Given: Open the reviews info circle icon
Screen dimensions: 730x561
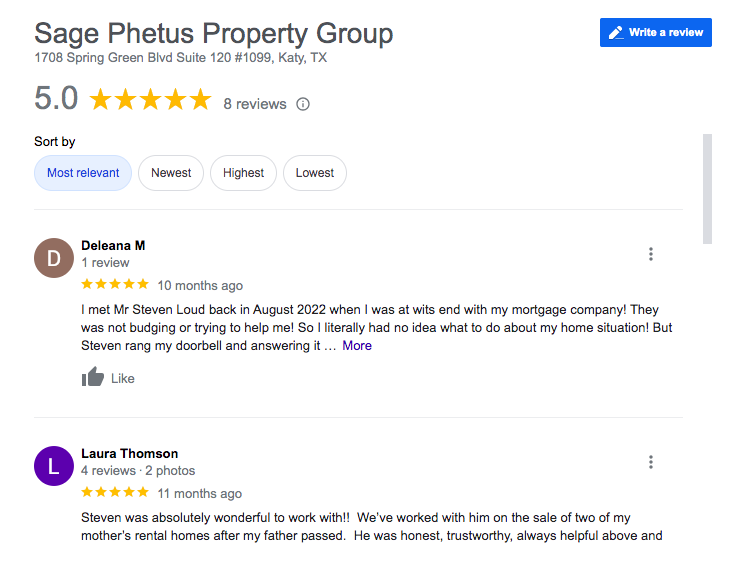Looking at the screenshot, I should click(x=303, y=104).
